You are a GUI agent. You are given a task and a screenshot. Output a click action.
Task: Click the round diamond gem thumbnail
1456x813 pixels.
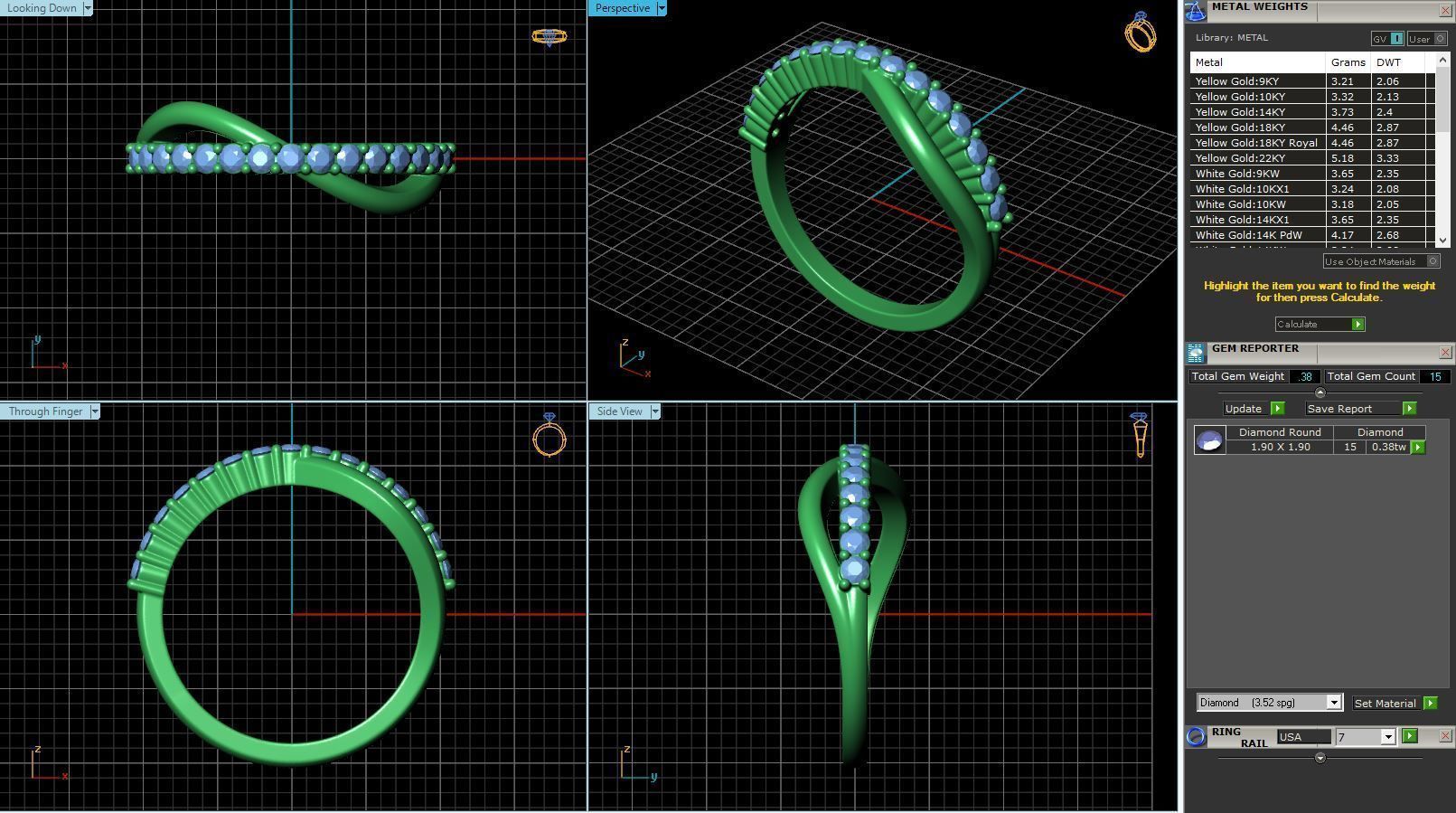1209,440
